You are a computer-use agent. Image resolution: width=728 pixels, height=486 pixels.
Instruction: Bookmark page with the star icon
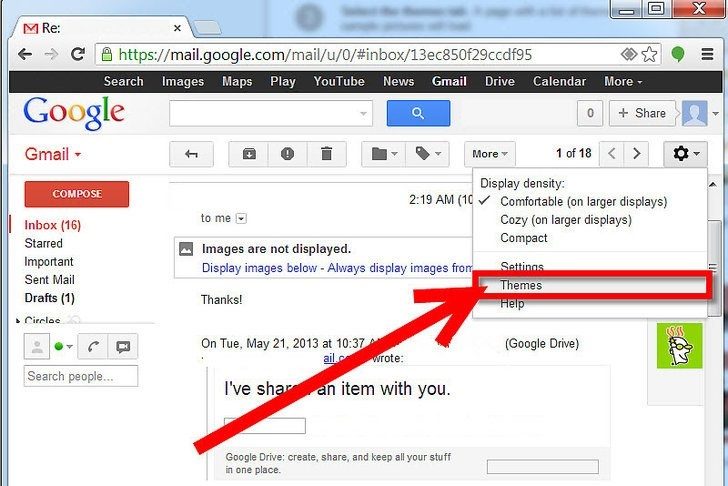coord(650,53)
